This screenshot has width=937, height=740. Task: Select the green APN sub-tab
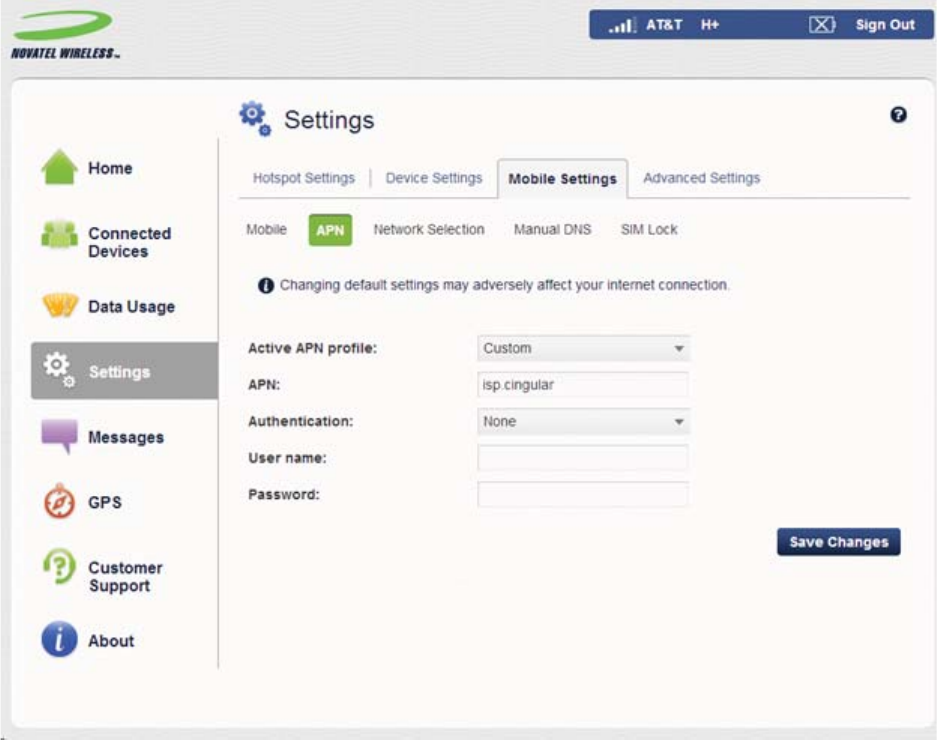[x=330, y=230]
